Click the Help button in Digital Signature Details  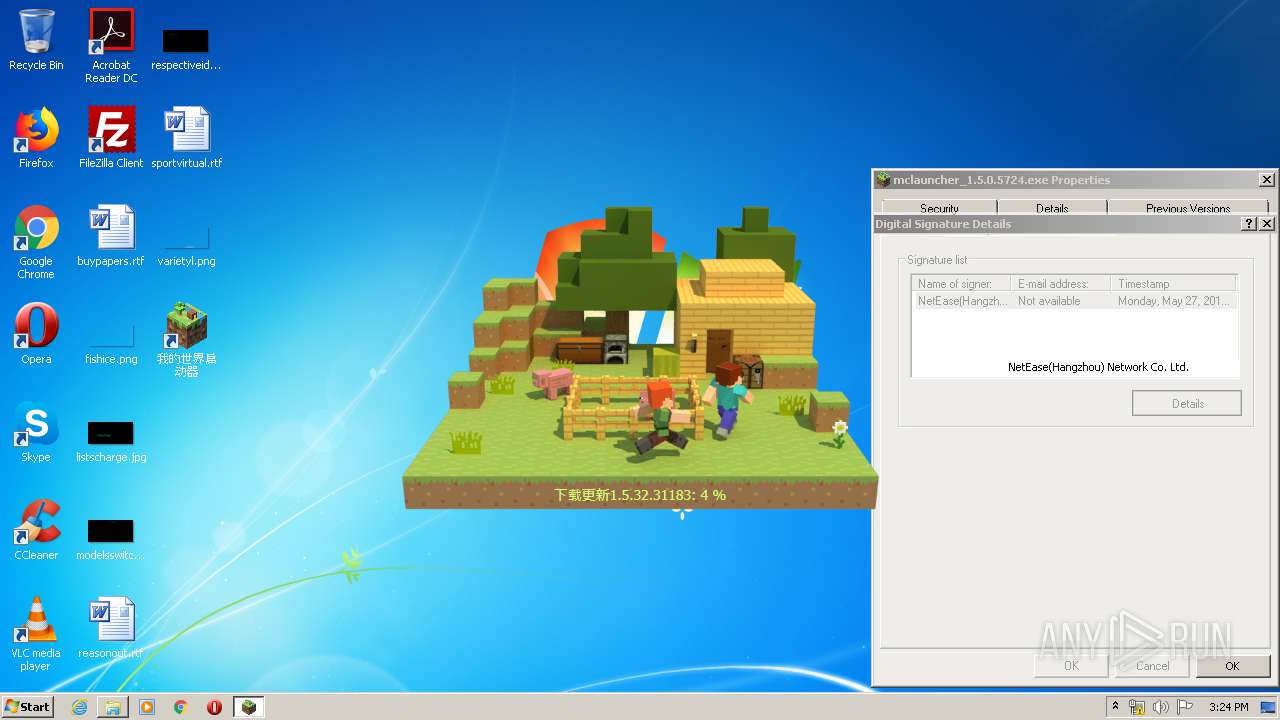(x=1249, y=224)
